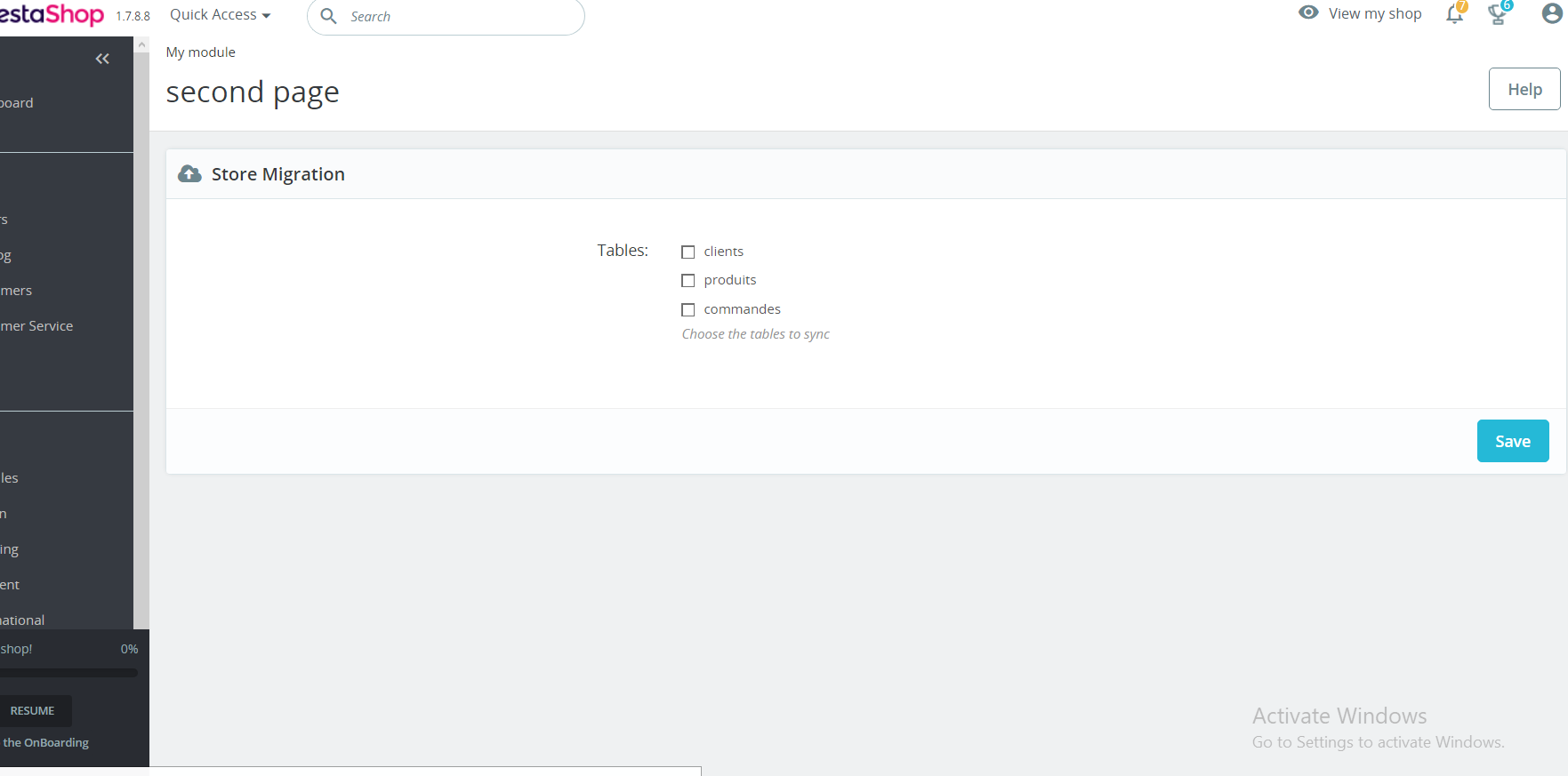Open the International sidebar menu
The height and width of the screenshot is (776, 1568).
(22, 620)
